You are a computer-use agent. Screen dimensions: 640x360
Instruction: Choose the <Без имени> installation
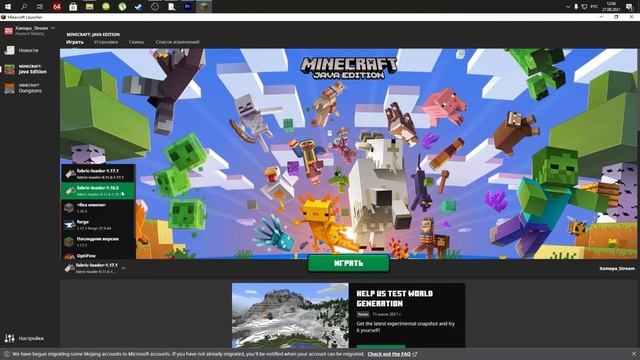(98, 208)
